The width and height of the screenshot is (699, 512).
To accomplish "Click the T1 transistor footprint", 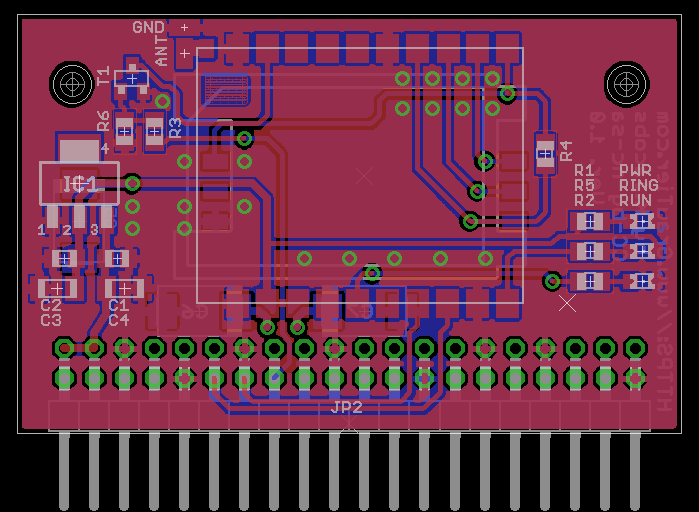I will click(x=132, y=79).
